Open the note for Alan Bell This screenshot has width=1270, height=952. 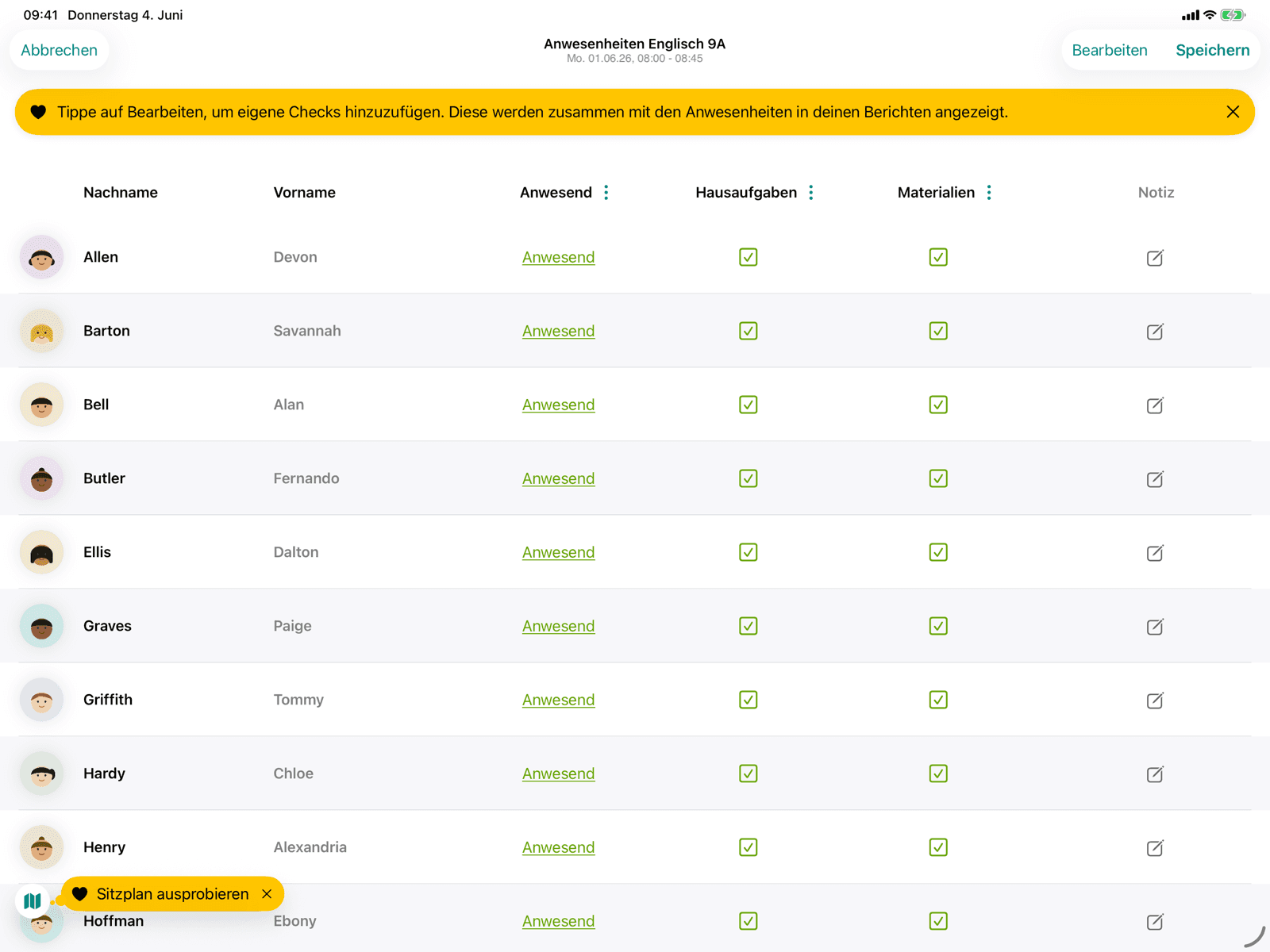pyautogui.click(x=1155, y=405)
